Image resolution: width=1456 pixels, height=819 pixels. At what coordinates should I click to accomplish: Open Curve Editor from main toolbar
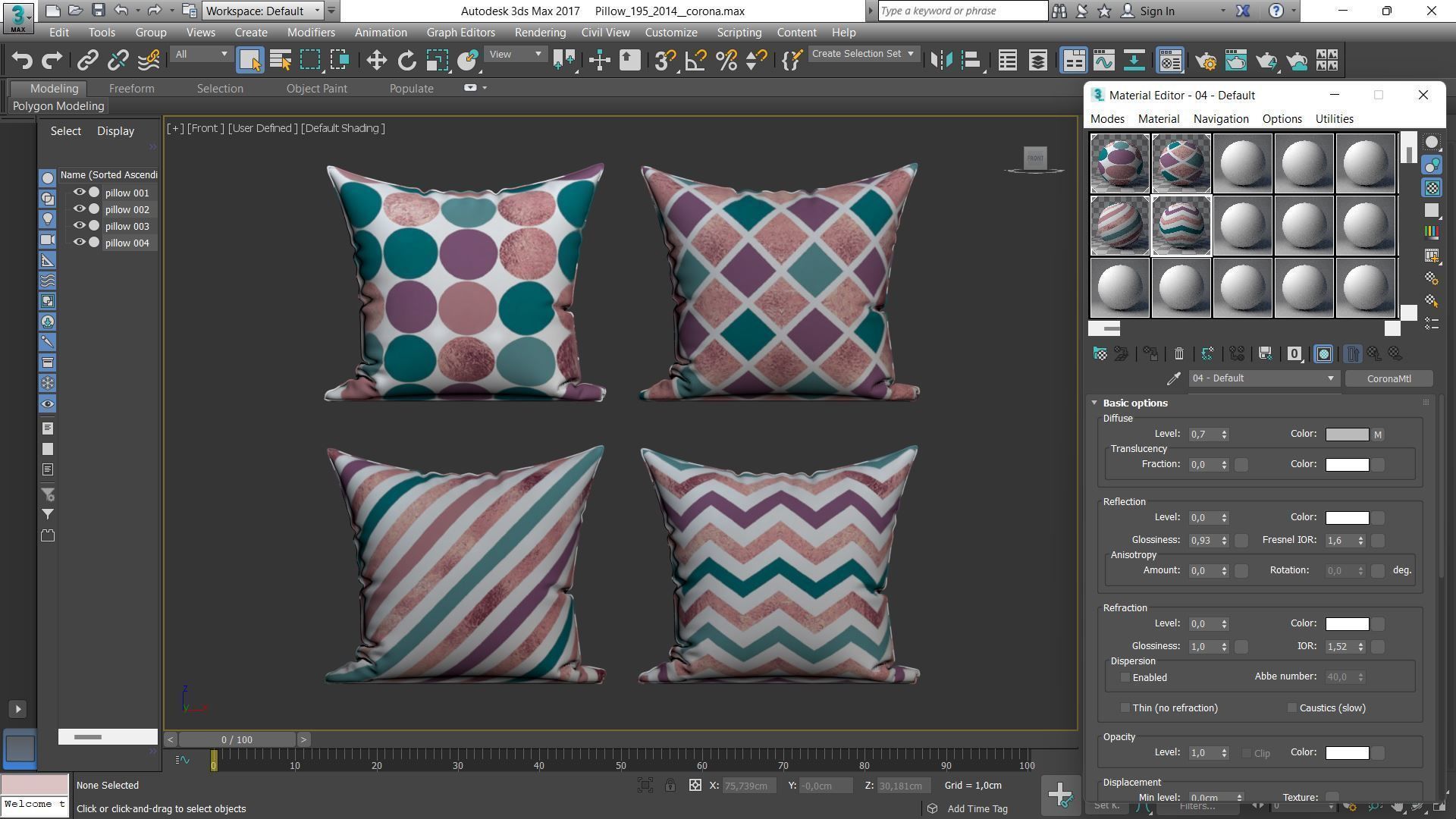1103,61
